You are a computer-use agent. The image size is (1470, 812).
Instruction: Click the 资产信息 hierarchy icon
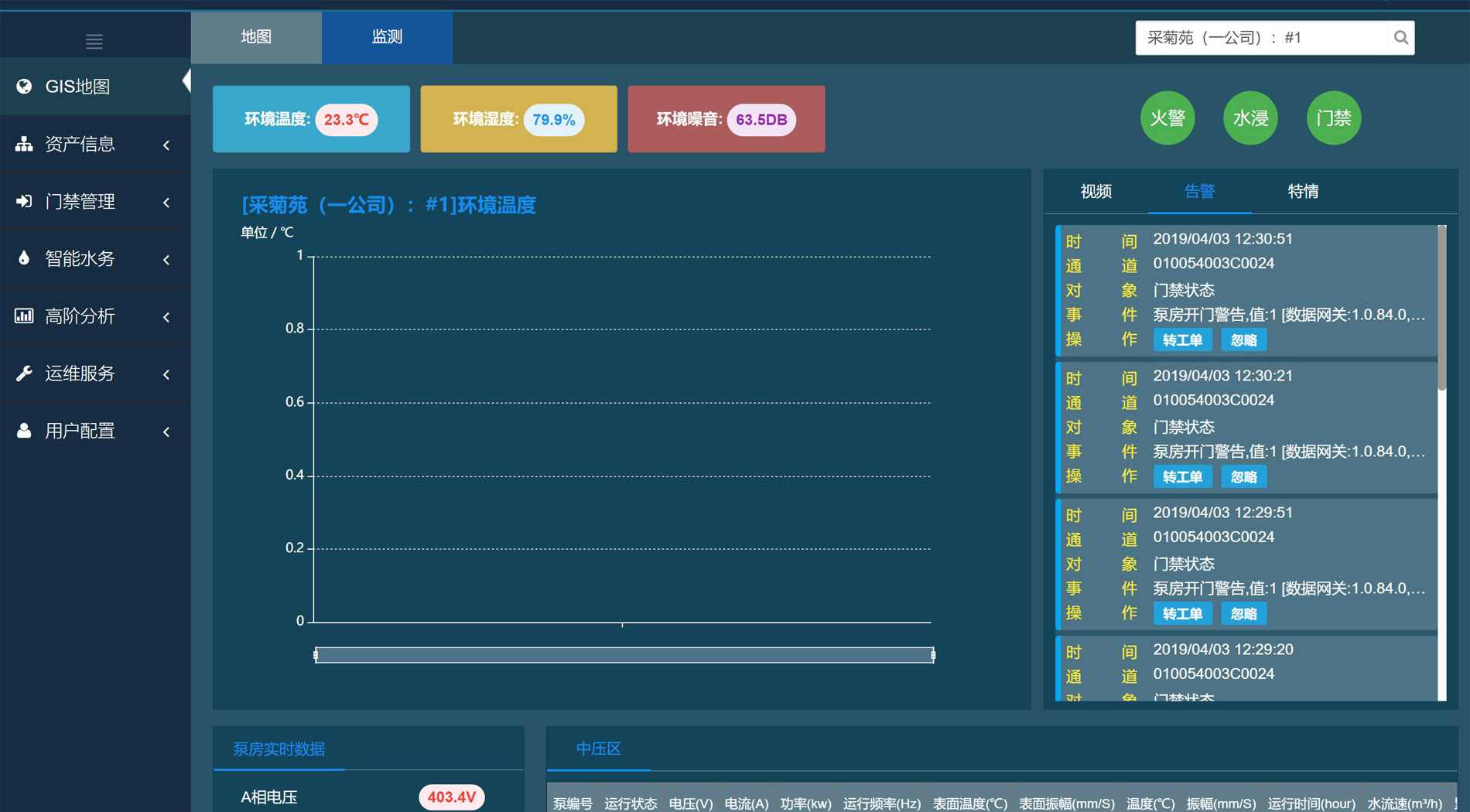[24, 144]
